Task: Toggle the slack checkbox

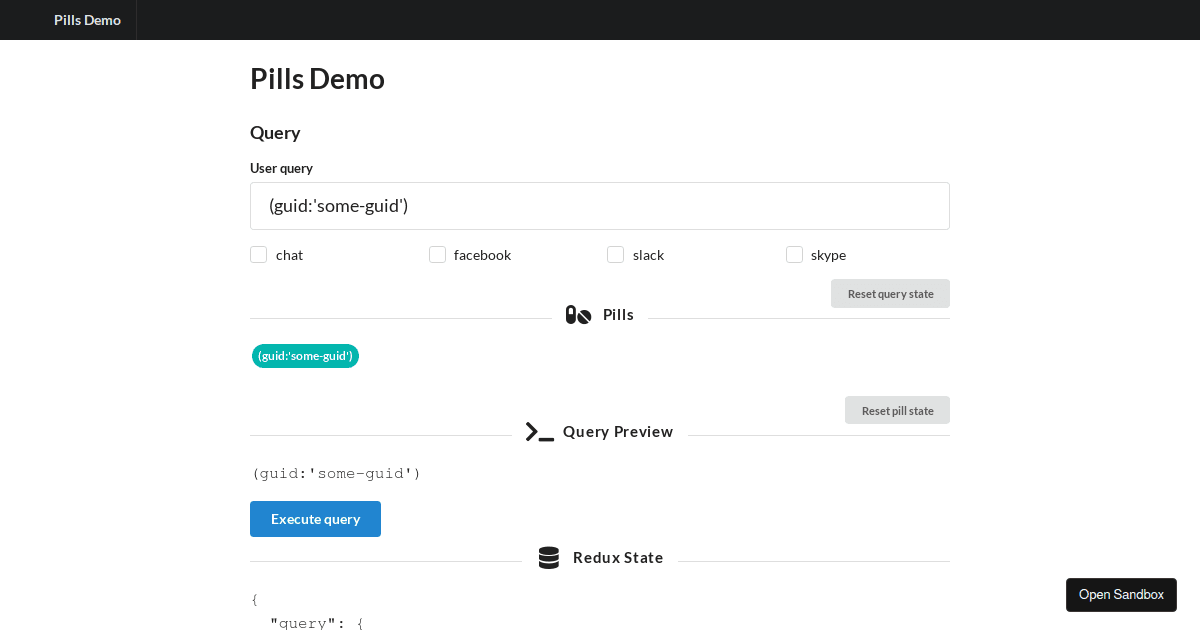Action: coord(615,254)
